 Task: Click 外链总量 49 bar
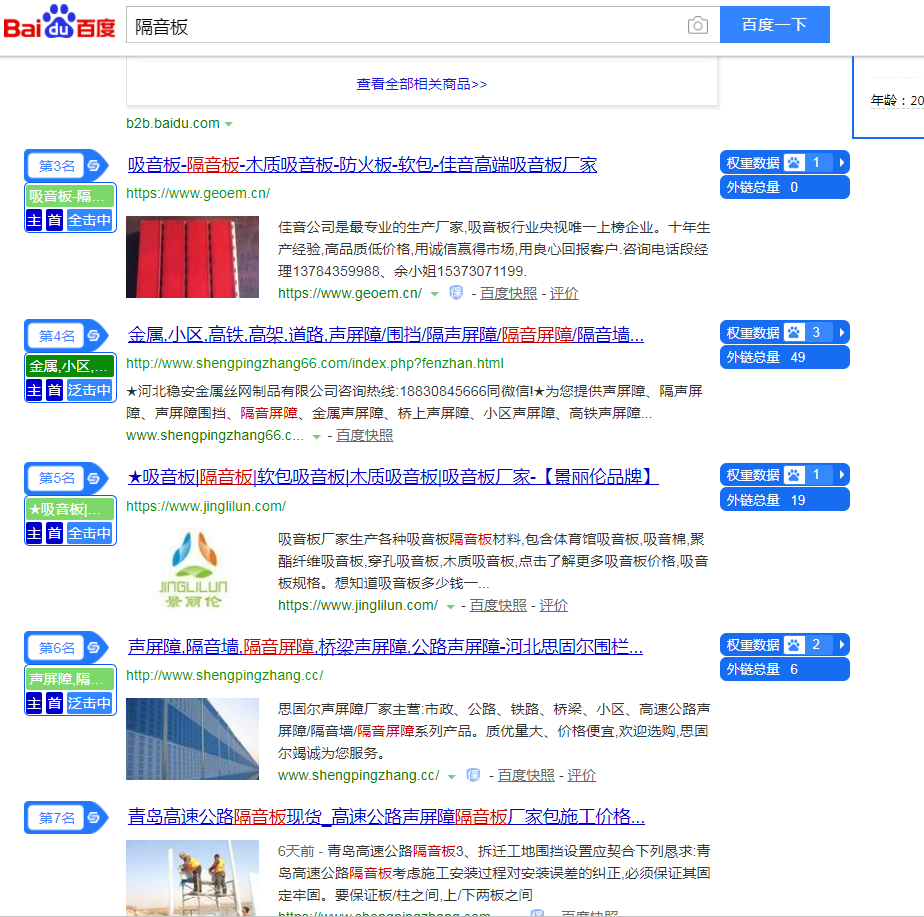point(784,357)
